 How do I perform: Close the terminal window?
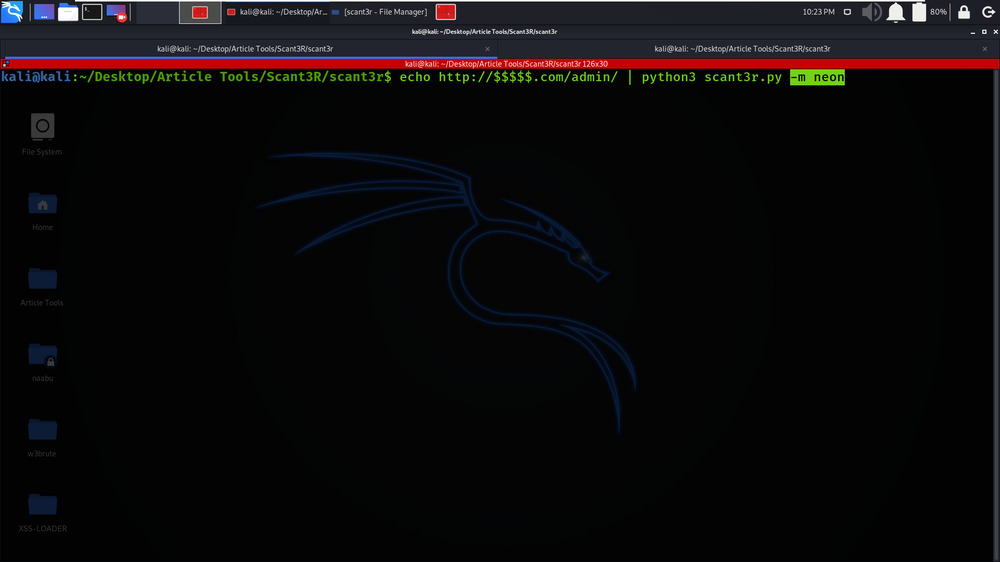point(995,31)
